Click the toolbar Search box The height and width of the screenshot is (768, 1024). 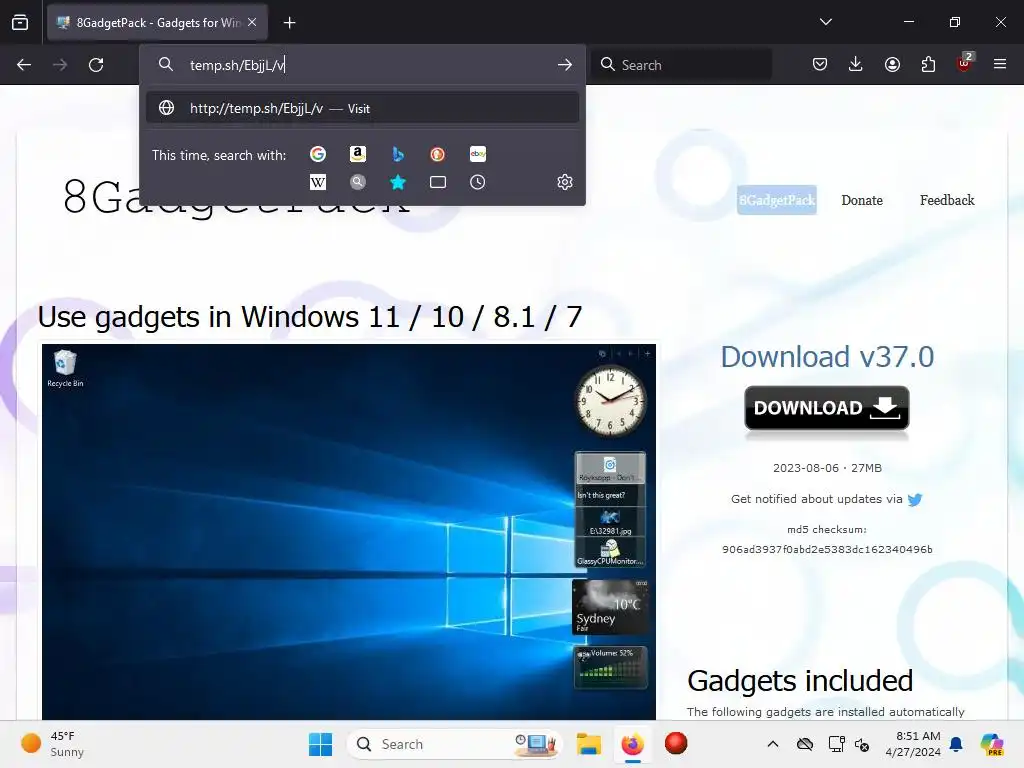coord(682,65)
